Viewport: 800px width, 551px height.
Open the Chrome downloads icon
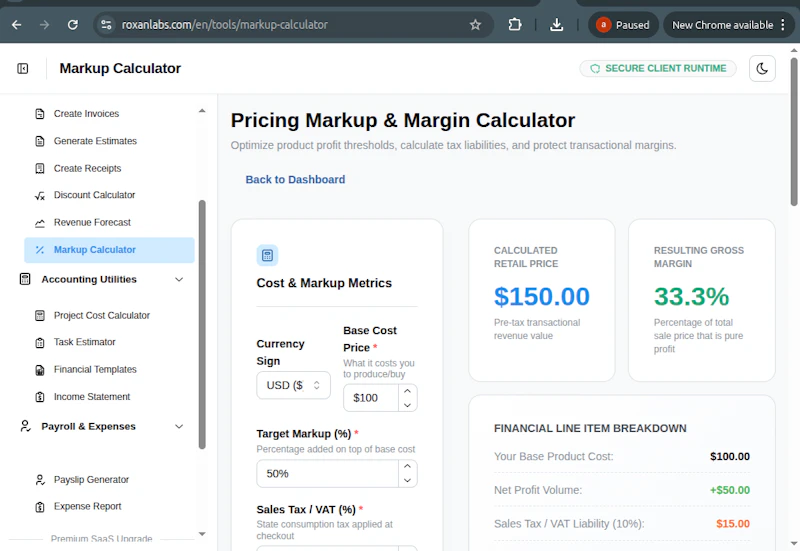pos(557,24)
